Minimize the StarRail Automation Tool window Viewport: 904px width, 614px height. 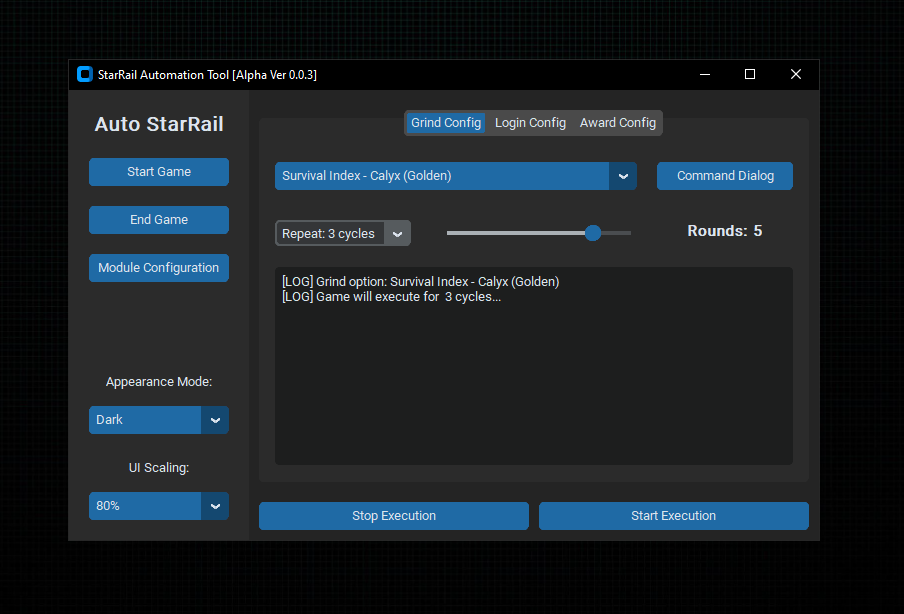(705, 74)
